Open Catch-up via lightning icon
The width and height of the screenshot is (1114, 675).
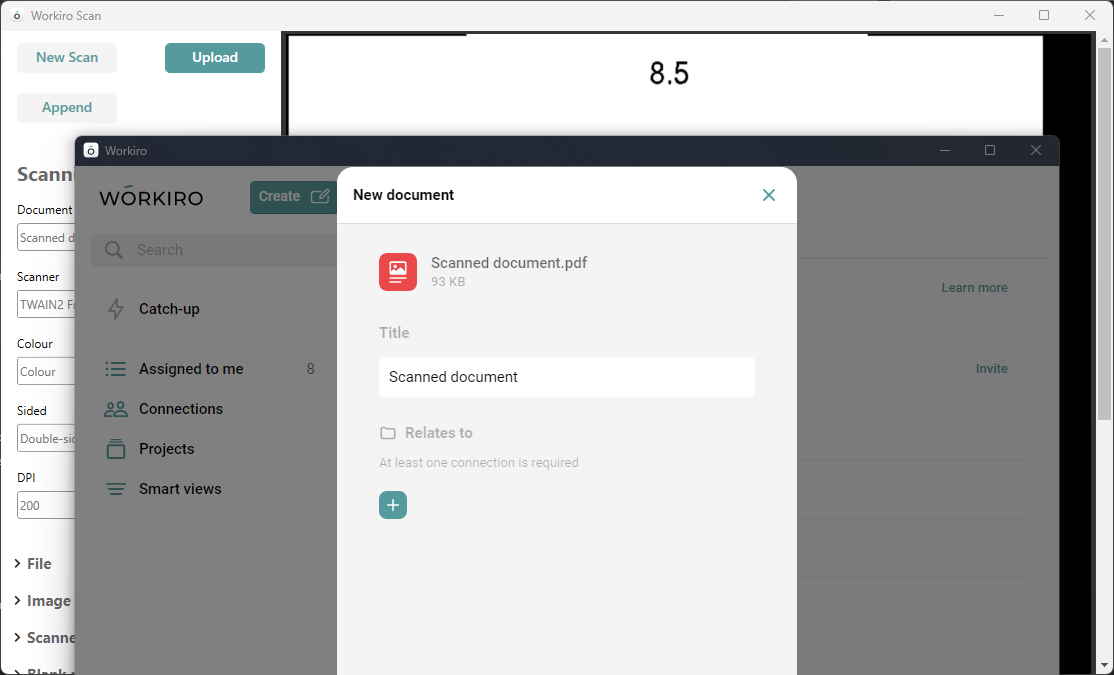pos(116,309)
